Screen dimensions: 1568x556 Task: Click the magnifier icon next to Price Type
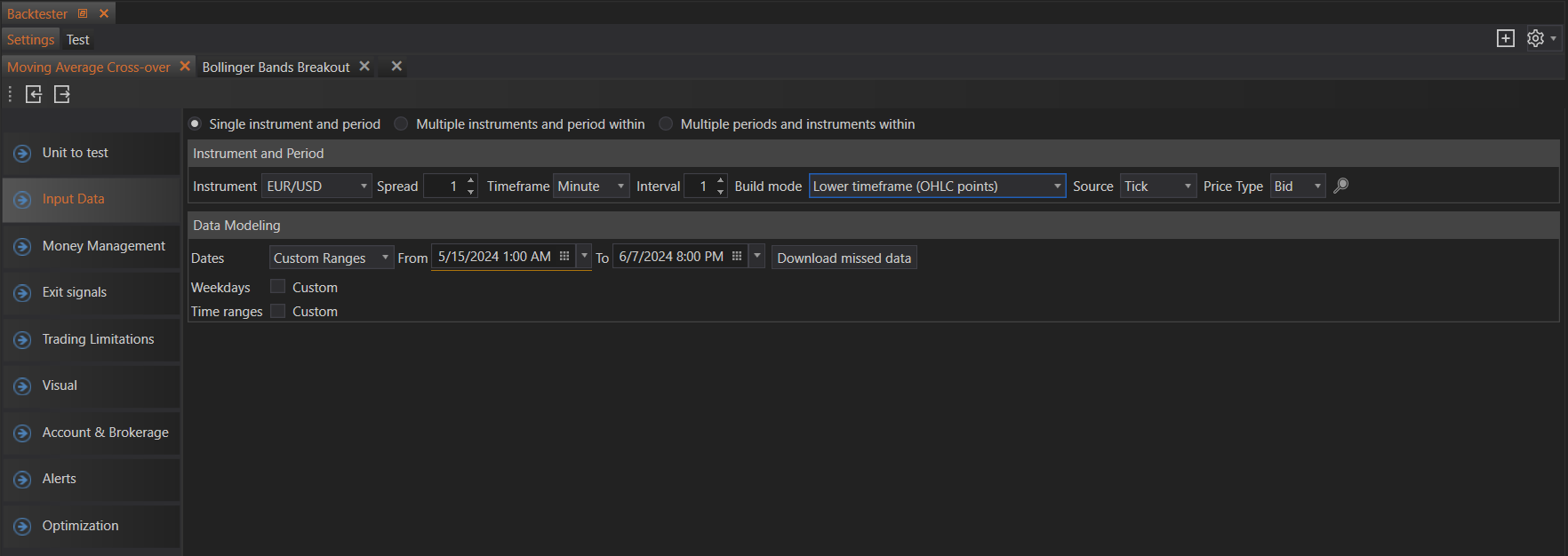click(x=1341, y=186)
